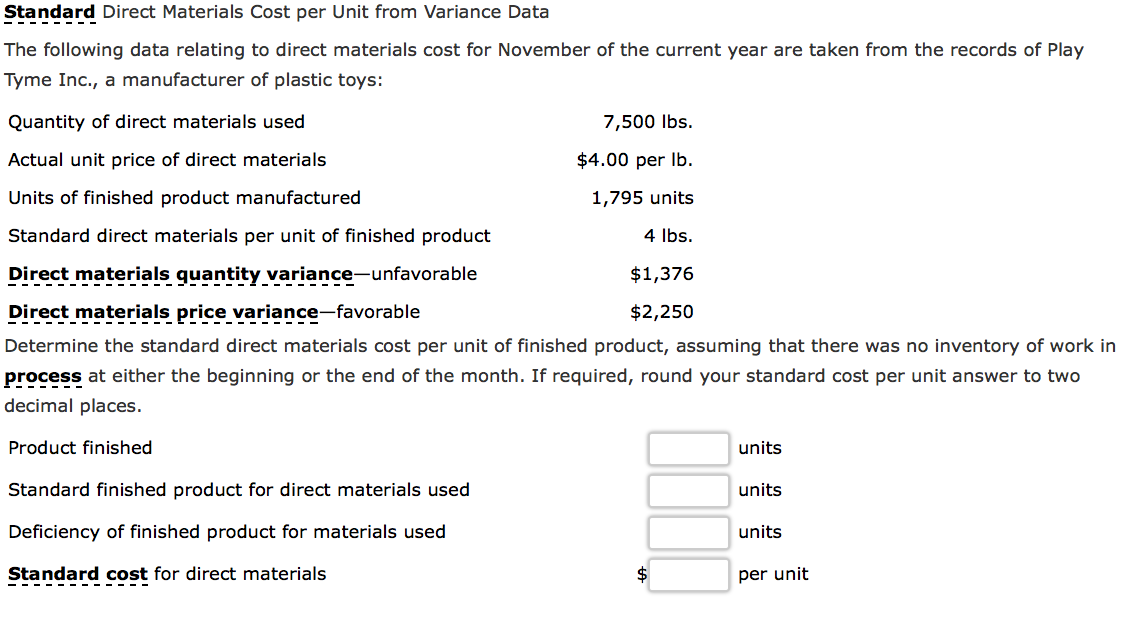Viewport: 1126px width, 634px height.
Task: Select the 1,795 units manufactured value
Action: point(640,197)
